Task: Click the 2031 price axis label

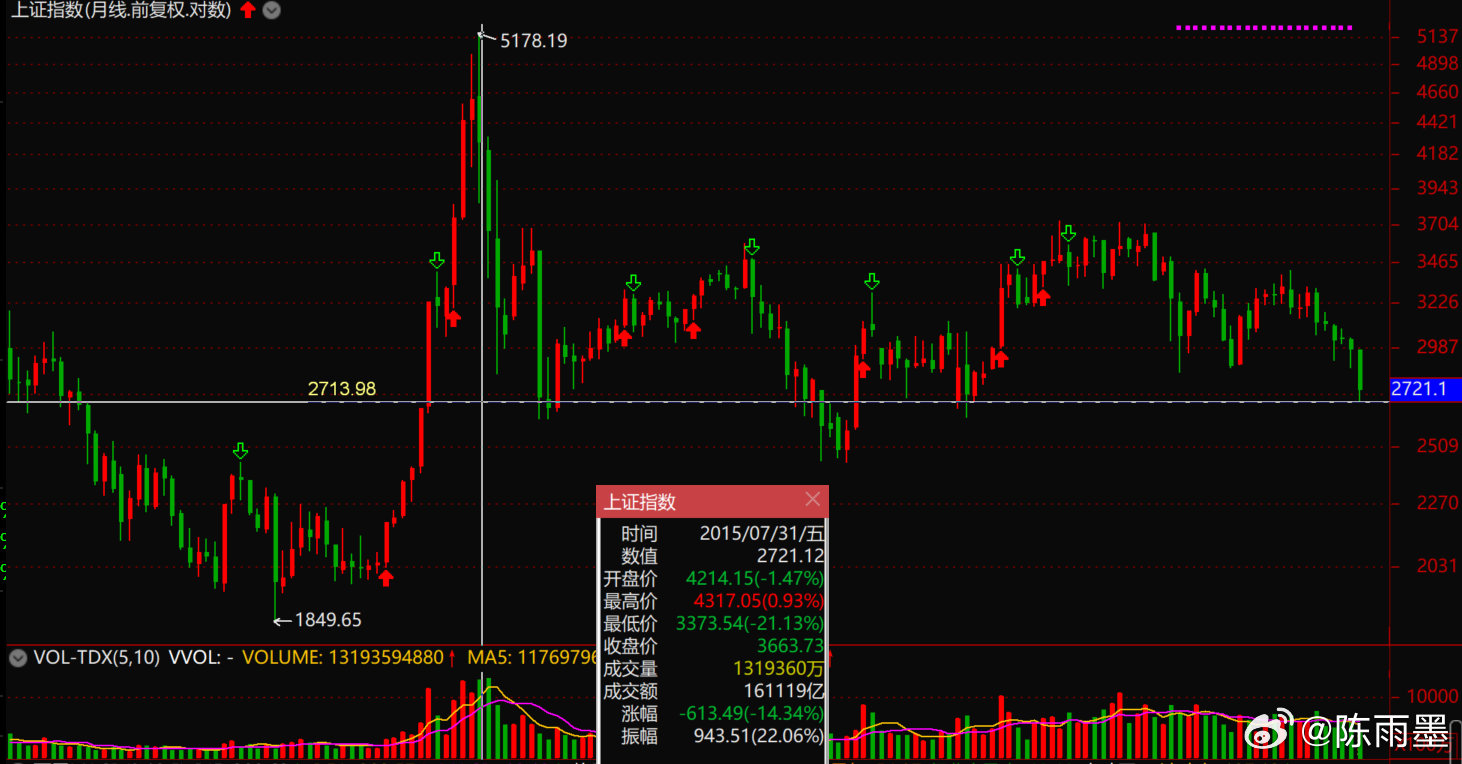Action: (x=1438, y=566)
